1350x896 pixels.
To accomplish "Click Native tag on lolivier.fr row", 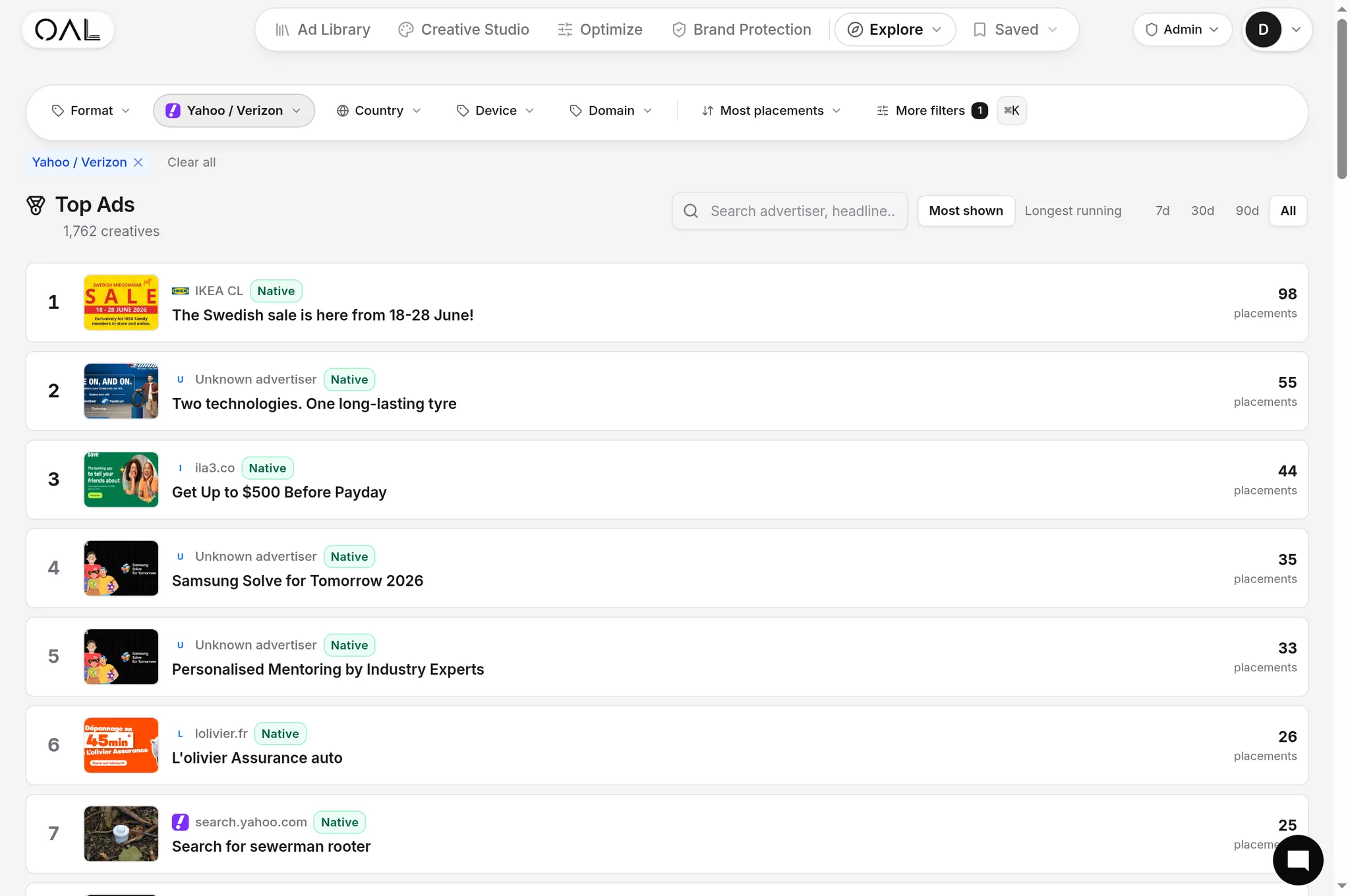I will (280, 734).
